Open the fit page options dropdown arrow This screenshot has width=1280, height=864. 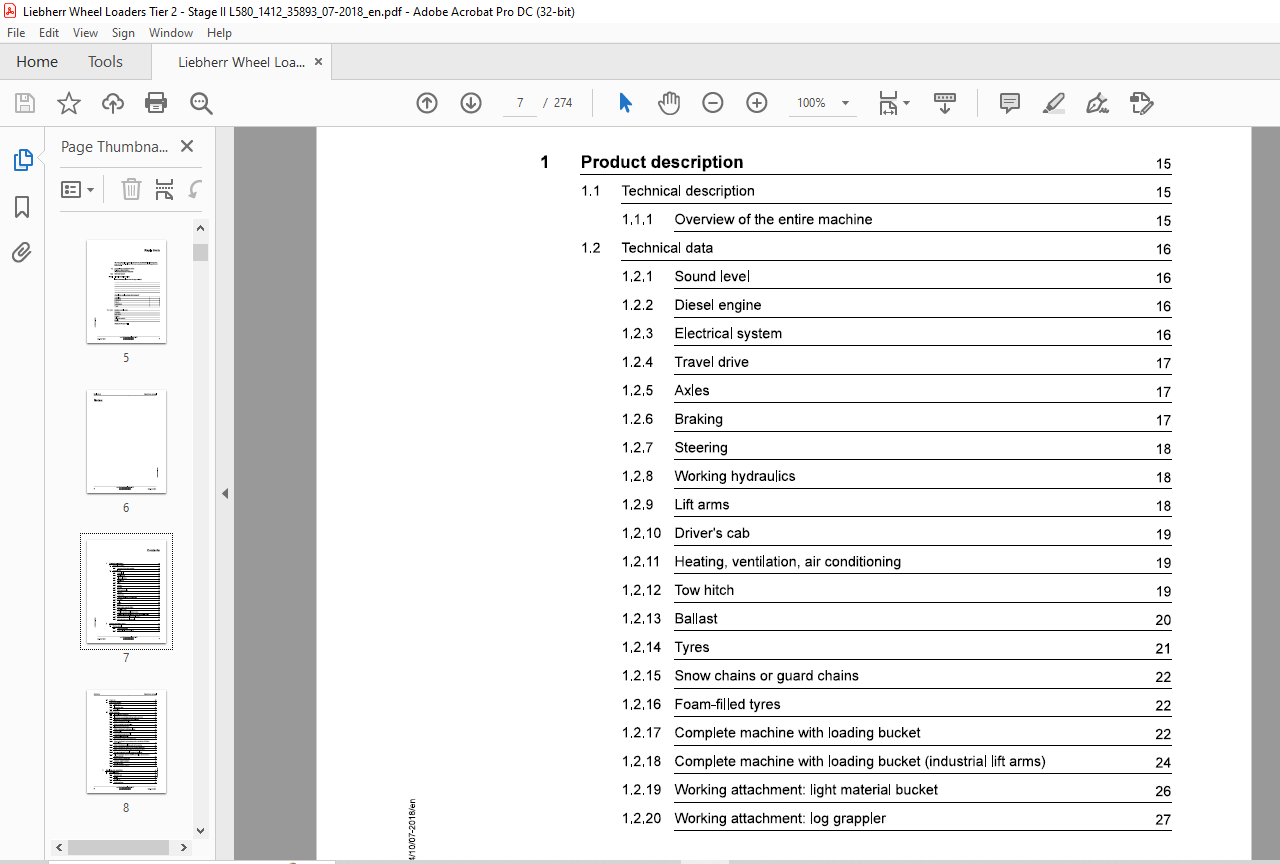click(x=906, y=103)
